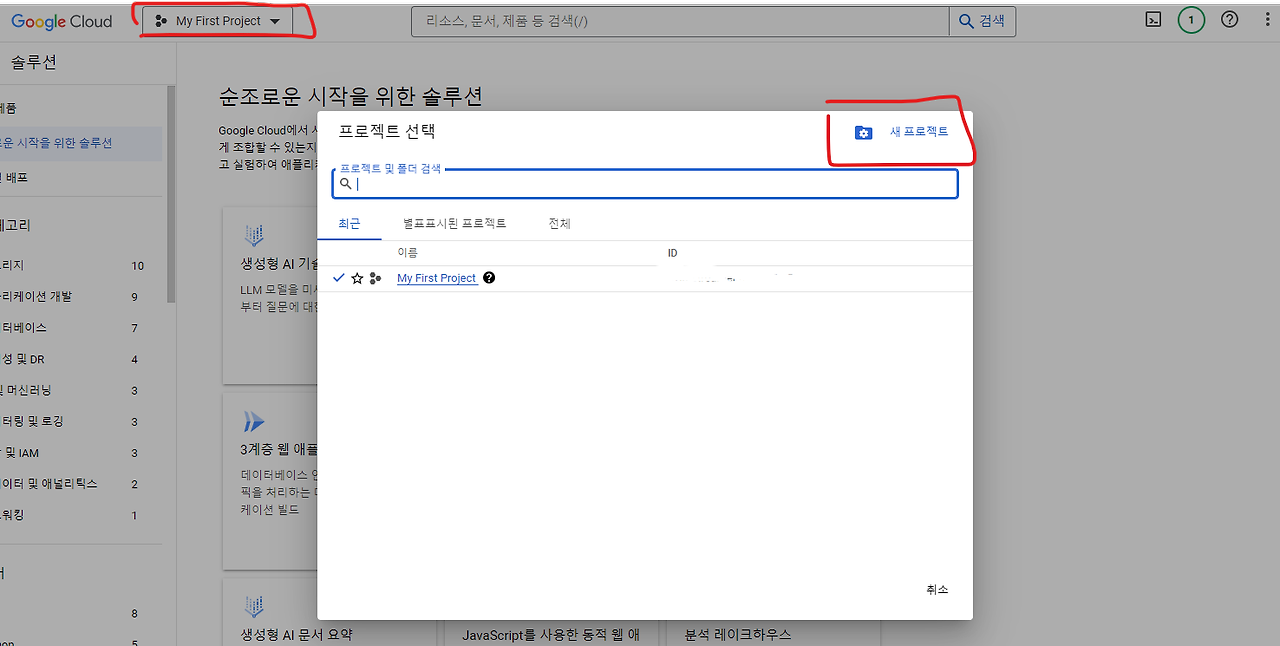The width and height of the screenshot is (1280, 646).
Task: Select 순조로운 시작을 위한 솔루션 in sidebar
Action: pos(80,143)
